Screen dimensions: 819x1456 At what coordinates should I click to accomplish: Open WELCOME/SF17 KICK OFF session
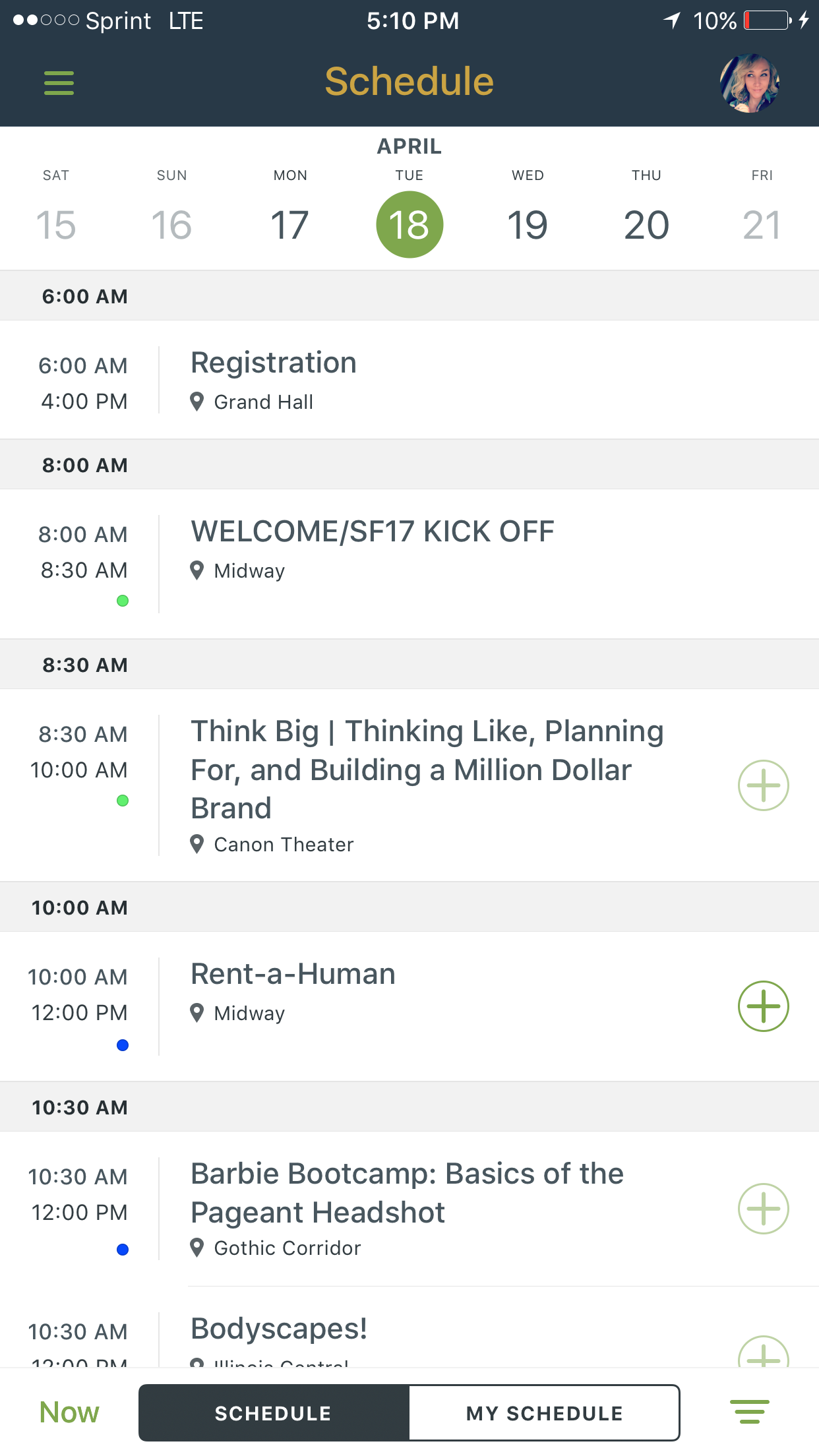click(373, 532)
